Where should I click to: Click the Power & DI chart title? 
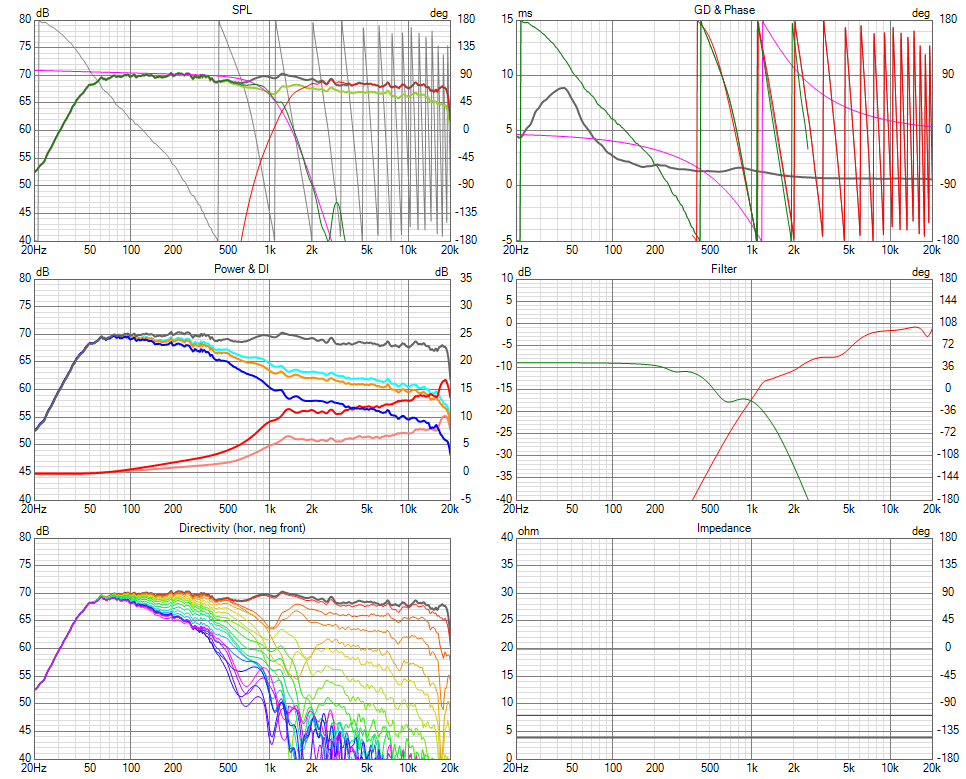click(x=241, y=269)
